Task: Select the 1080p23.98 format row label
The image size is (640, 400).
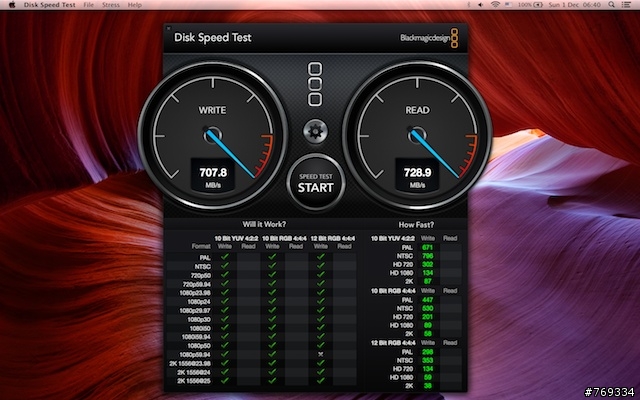Action: [195, 293]
